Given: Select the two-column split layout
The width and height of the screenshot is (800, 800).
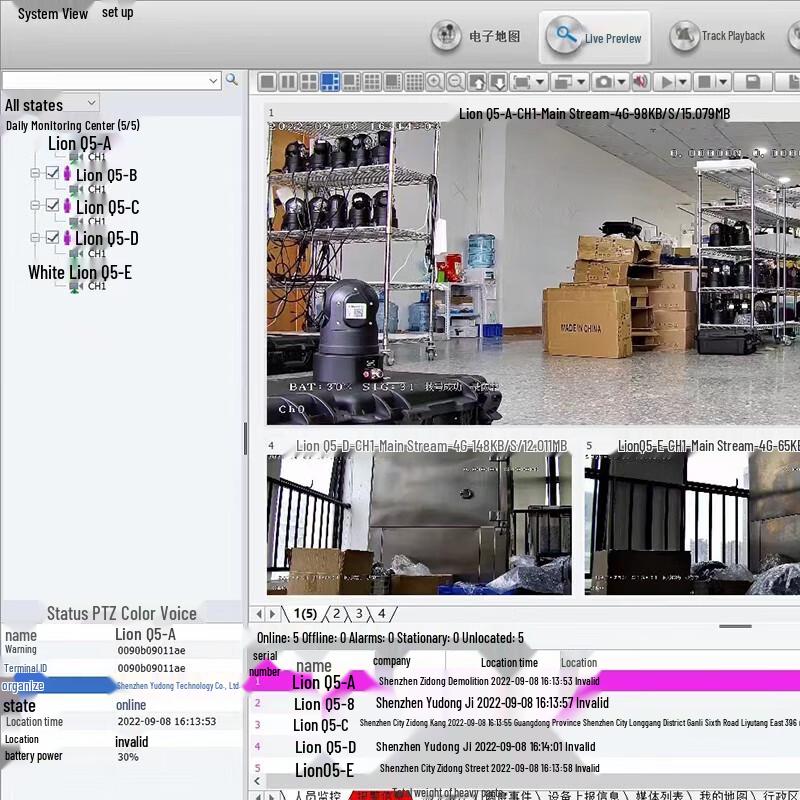Looking at the screenshot, I should [288, 82].
